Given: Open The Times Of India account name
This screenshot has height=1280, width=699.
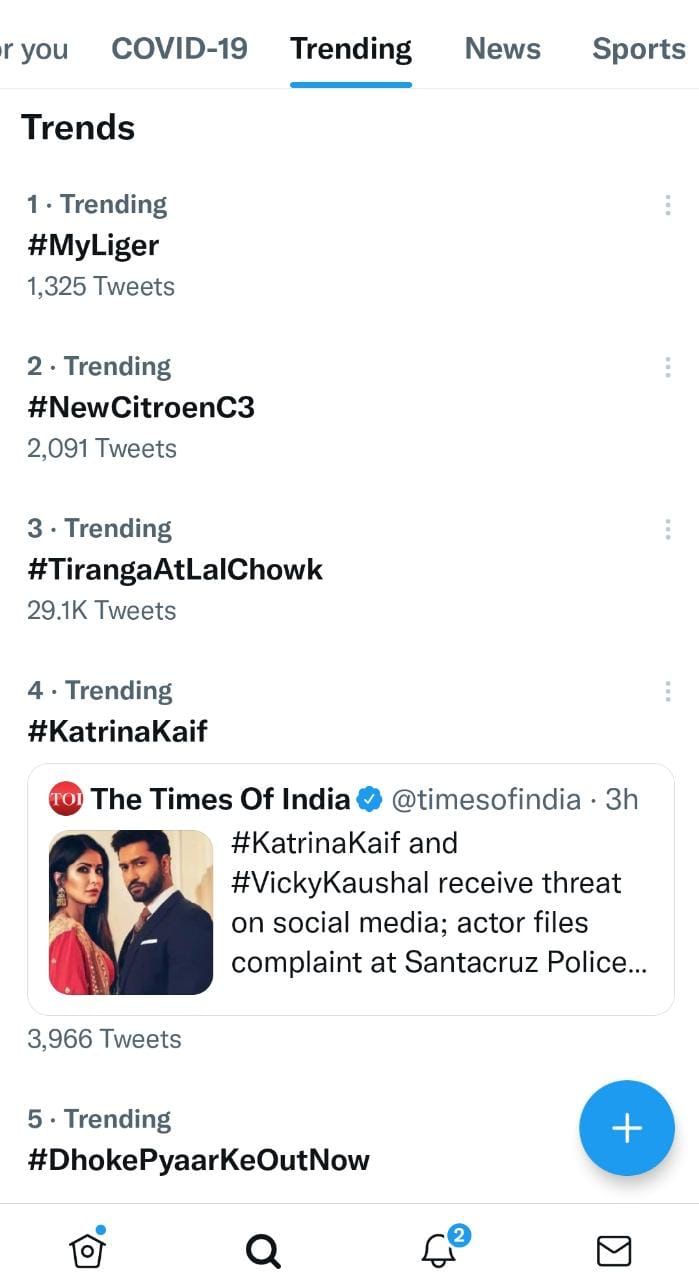Looking at the screenshot, I should click(x=221, y=799).
